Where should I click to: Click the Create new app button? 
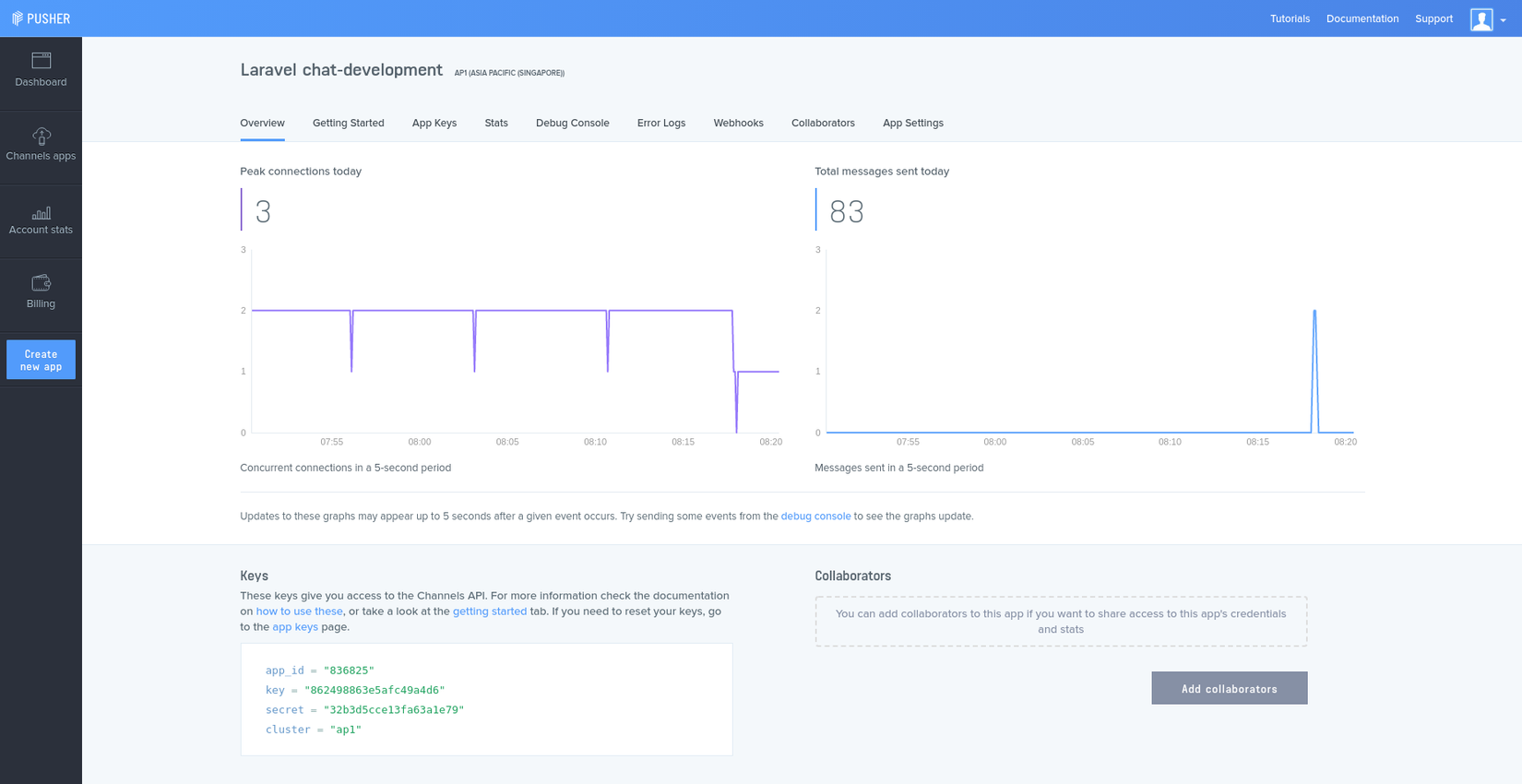click(41, 360)
